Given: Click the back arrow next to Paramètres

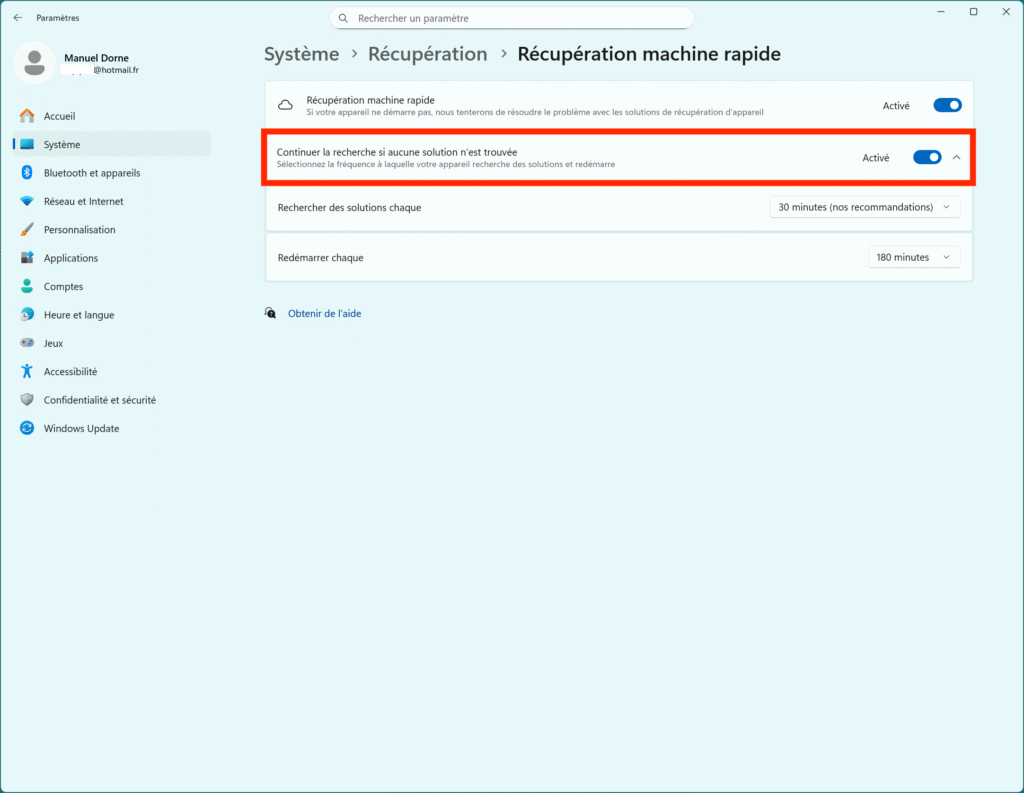Looking at the screenshot, I should [x=17, y=18].
